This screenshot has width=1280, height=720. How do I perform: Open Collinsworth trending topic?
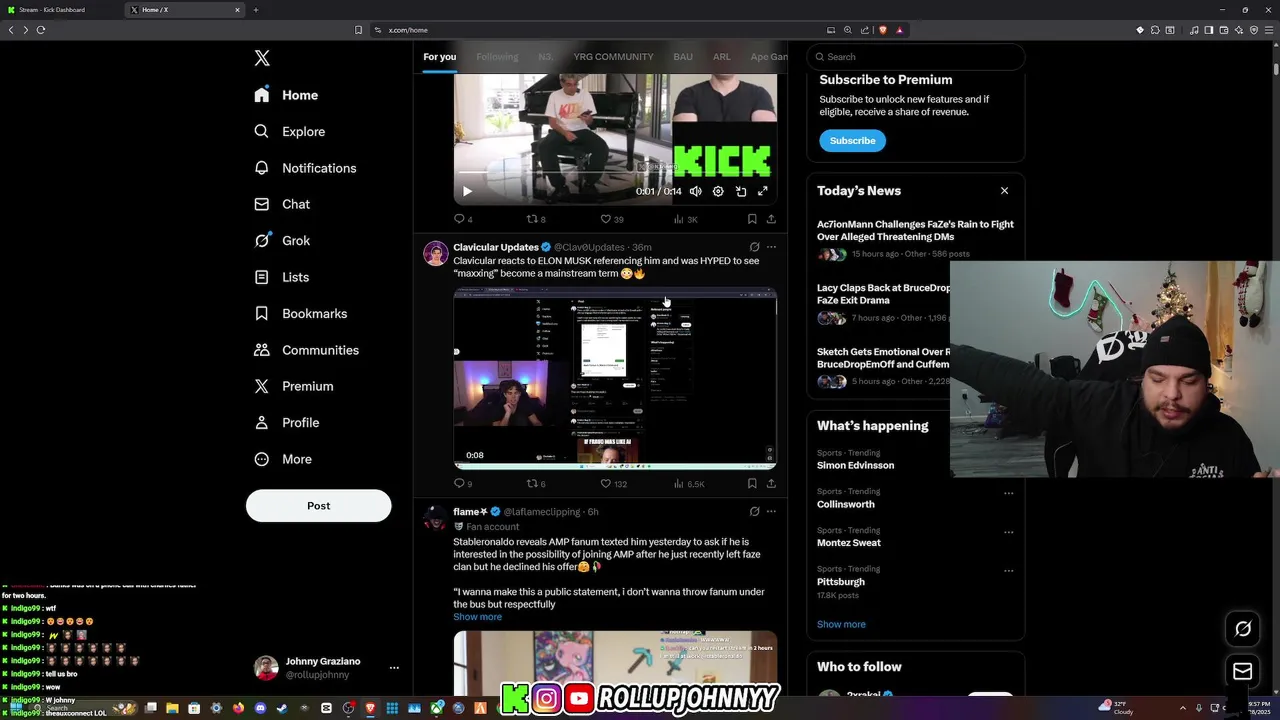tap(845, 504)
